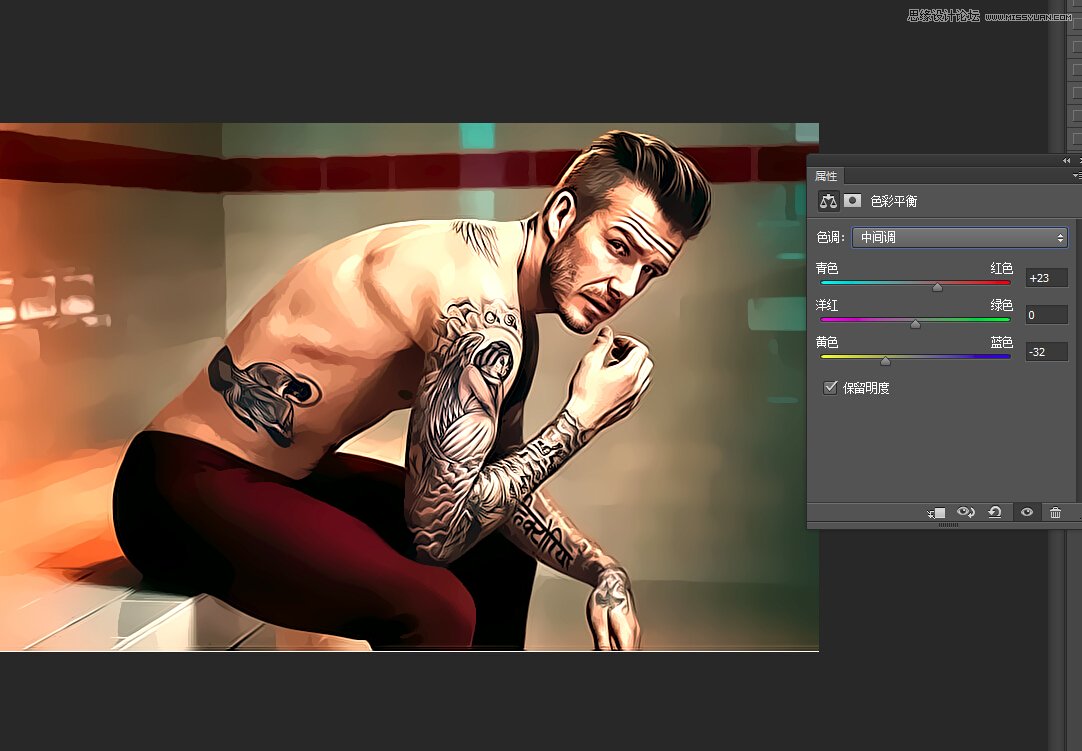Click the yellow-blue value field showing -32
1082x751 pixels.
[1046, 352]
